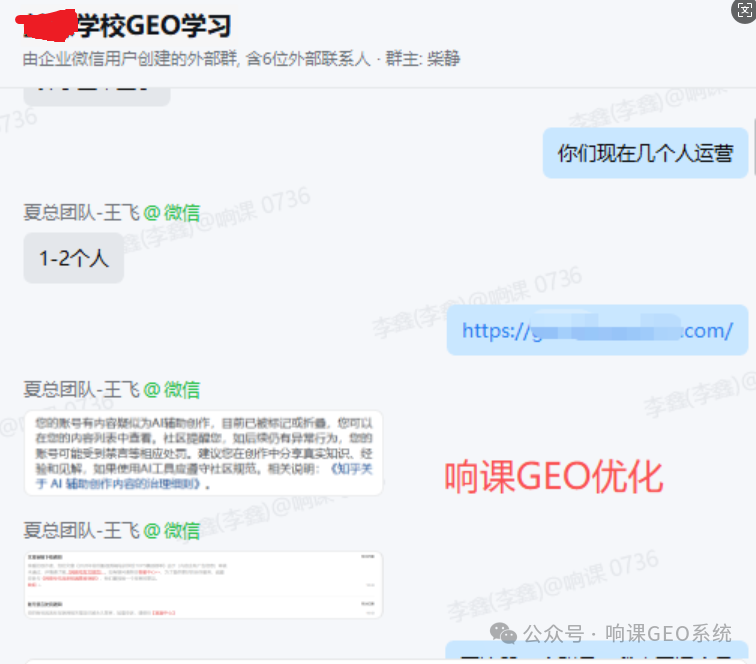Open the Zhihu AI-assisted content warning screenshot
Screen dimensions: 756x664
(203, 453)
